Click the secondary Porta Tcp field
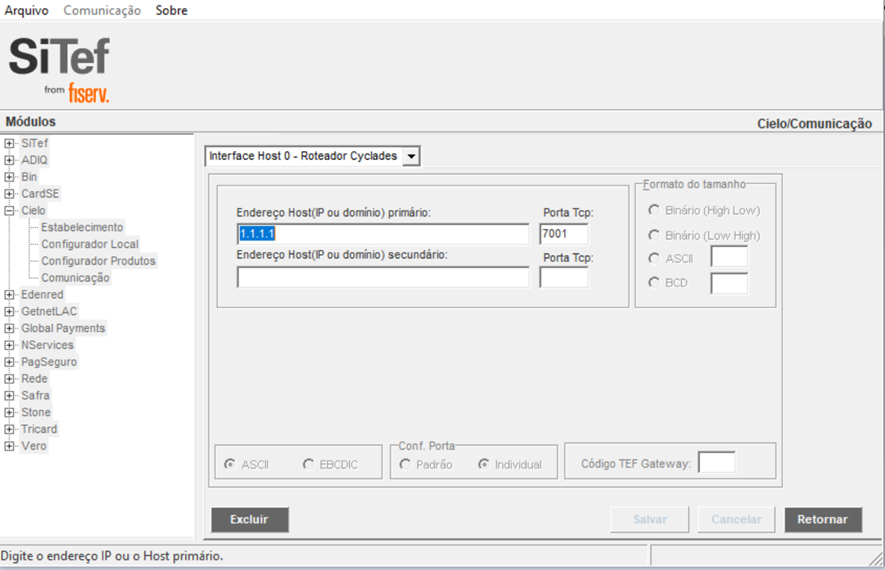The height and width of the screenshot is (570, 885). point(564,277)
